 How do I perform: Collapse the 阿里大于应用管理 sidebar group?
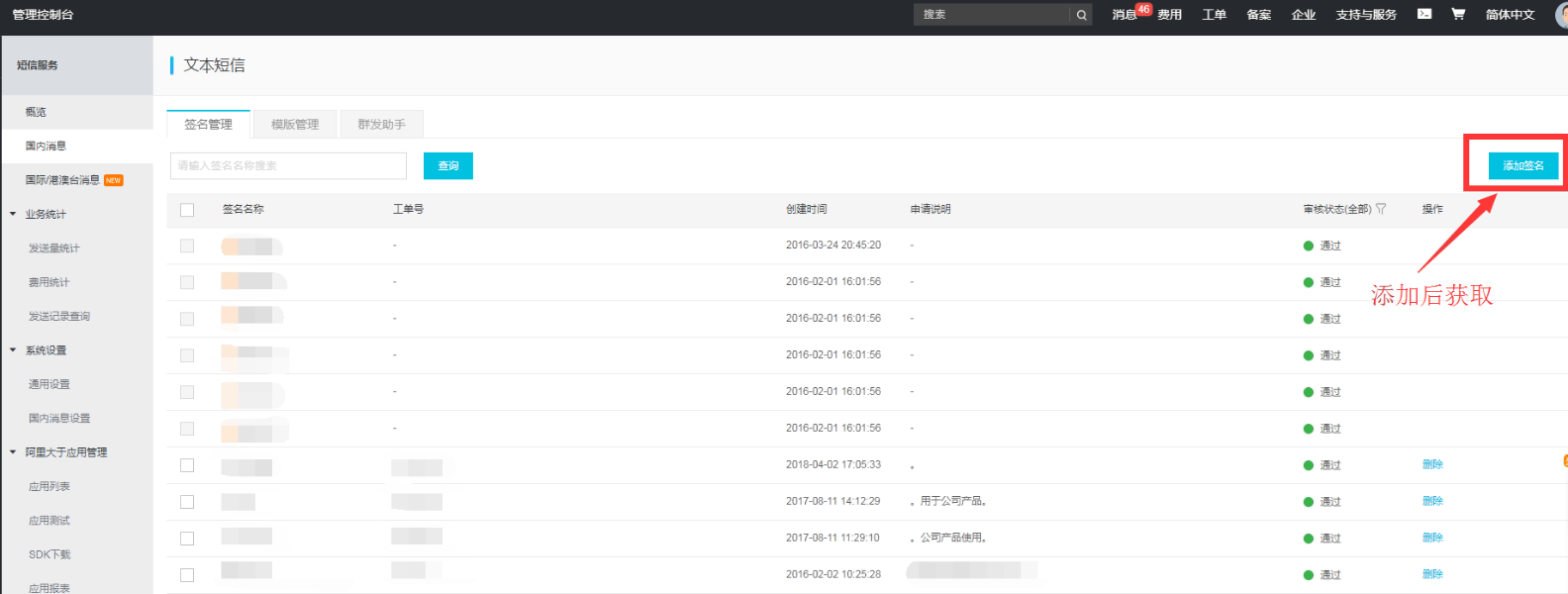[x=13, y=452]
